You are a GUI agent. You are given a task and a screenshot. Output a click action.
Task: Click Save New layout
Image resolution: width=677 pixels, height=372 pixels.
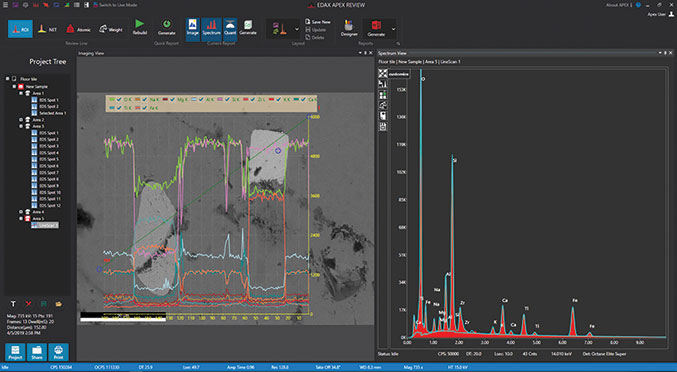[317, 22]
